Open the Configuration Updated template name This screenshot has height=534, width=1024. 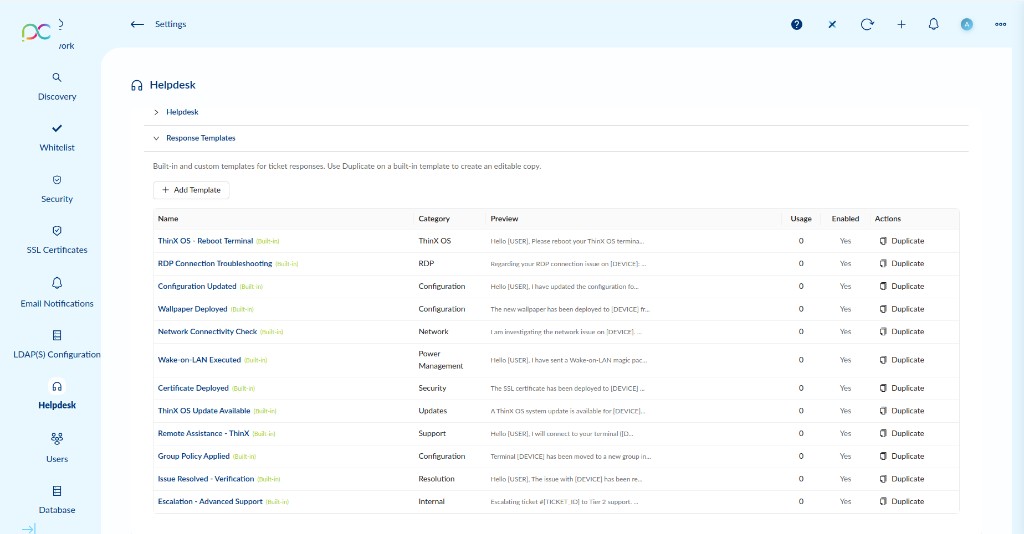click(197, 287)
